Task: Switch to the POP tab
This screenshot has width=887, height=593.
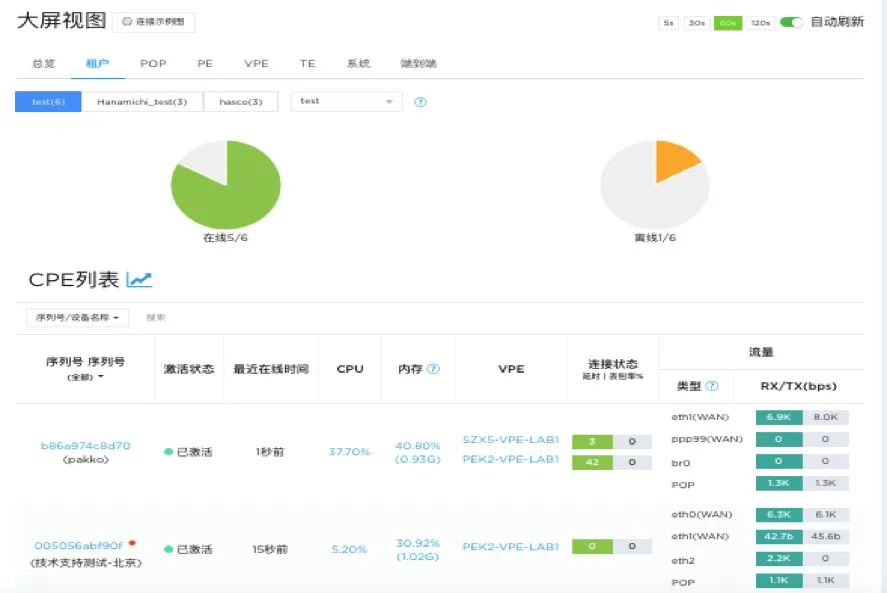Action: click(x=153, y=63)
